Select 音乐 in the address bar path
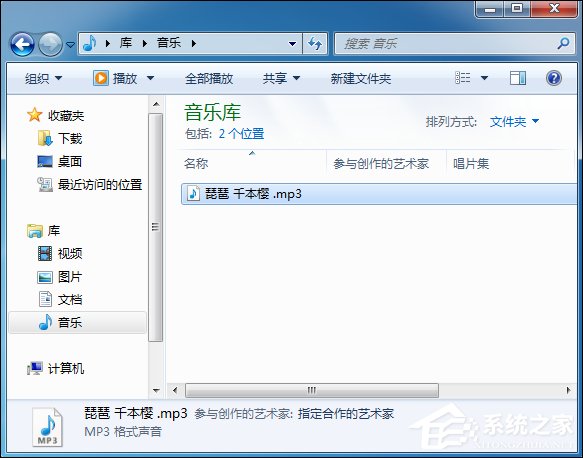Viewport: 583px width, 458px height. pos(169,43)
